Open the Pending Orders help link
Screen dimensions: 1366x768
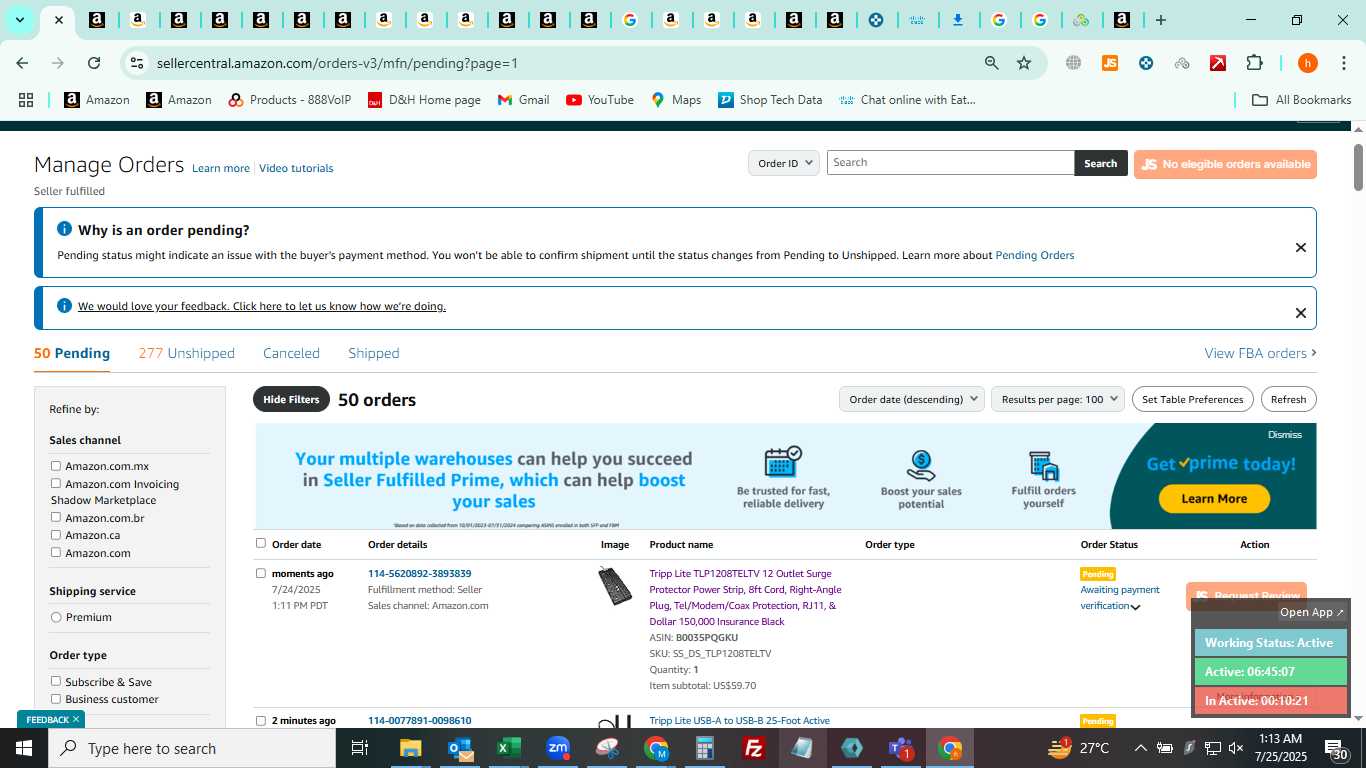[1035, 255]
